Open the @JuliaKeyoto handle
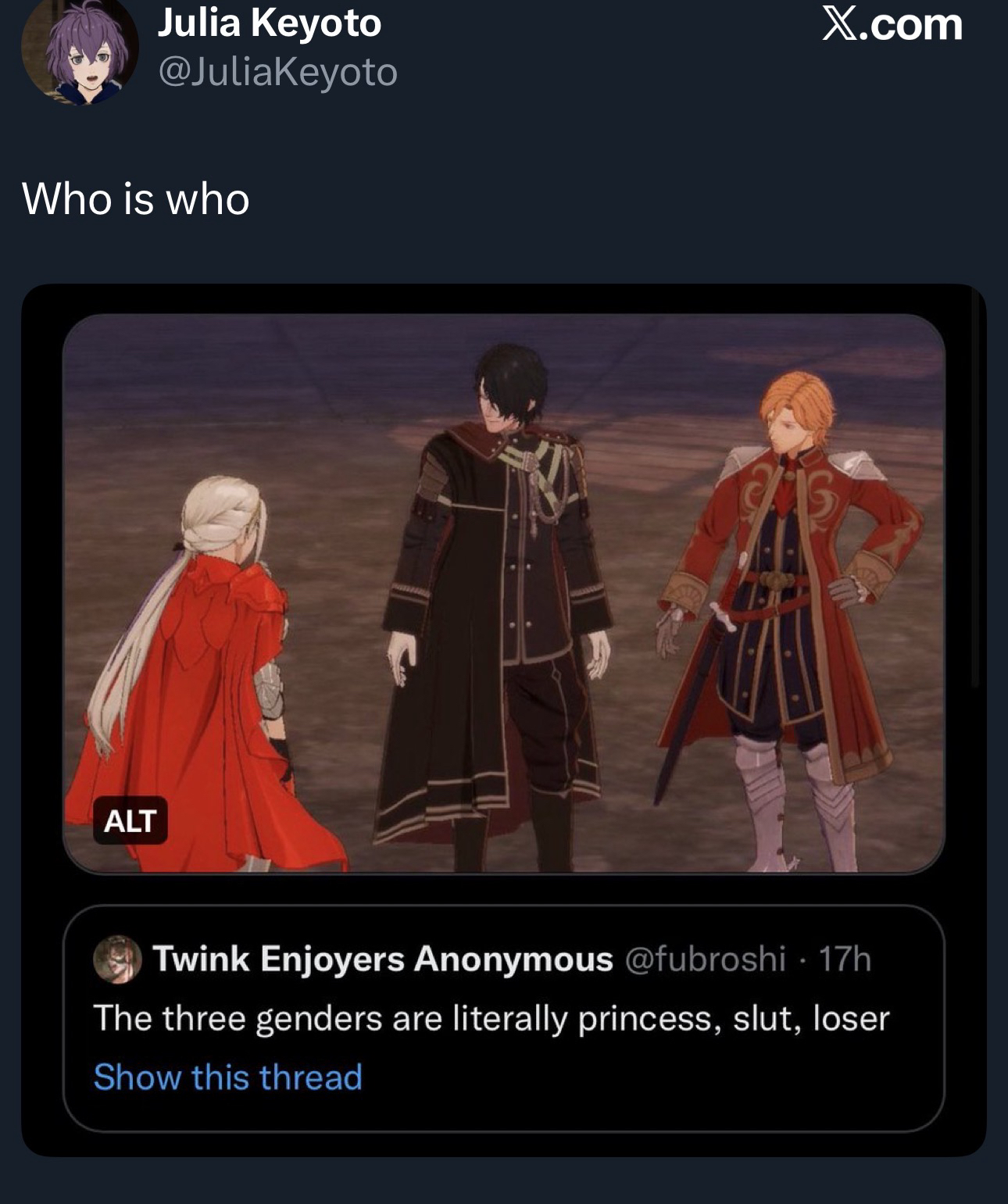The image size is (1008, 1204). point(277,72)
